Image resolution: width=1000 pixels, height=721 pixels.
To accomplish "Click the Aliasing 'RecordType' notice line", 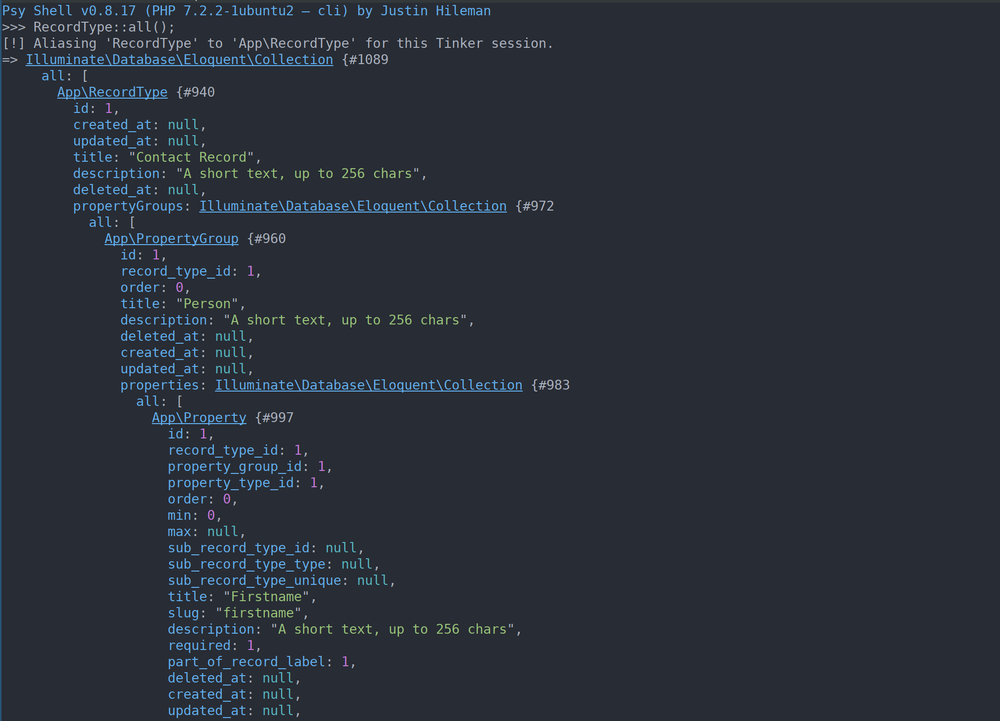I will tap(277, 43).
